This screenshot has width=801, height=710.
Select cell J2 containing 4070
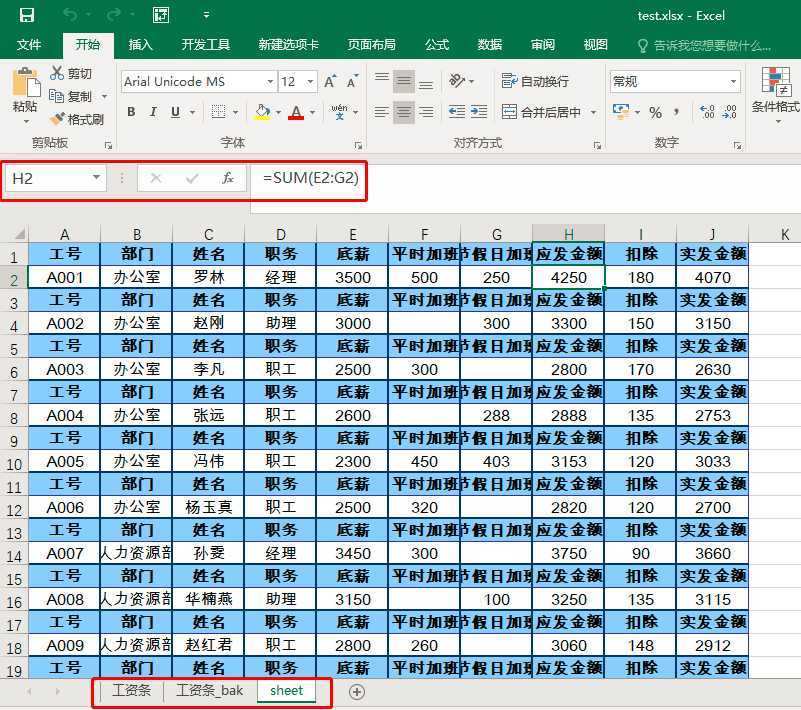(x=712, y=277)
